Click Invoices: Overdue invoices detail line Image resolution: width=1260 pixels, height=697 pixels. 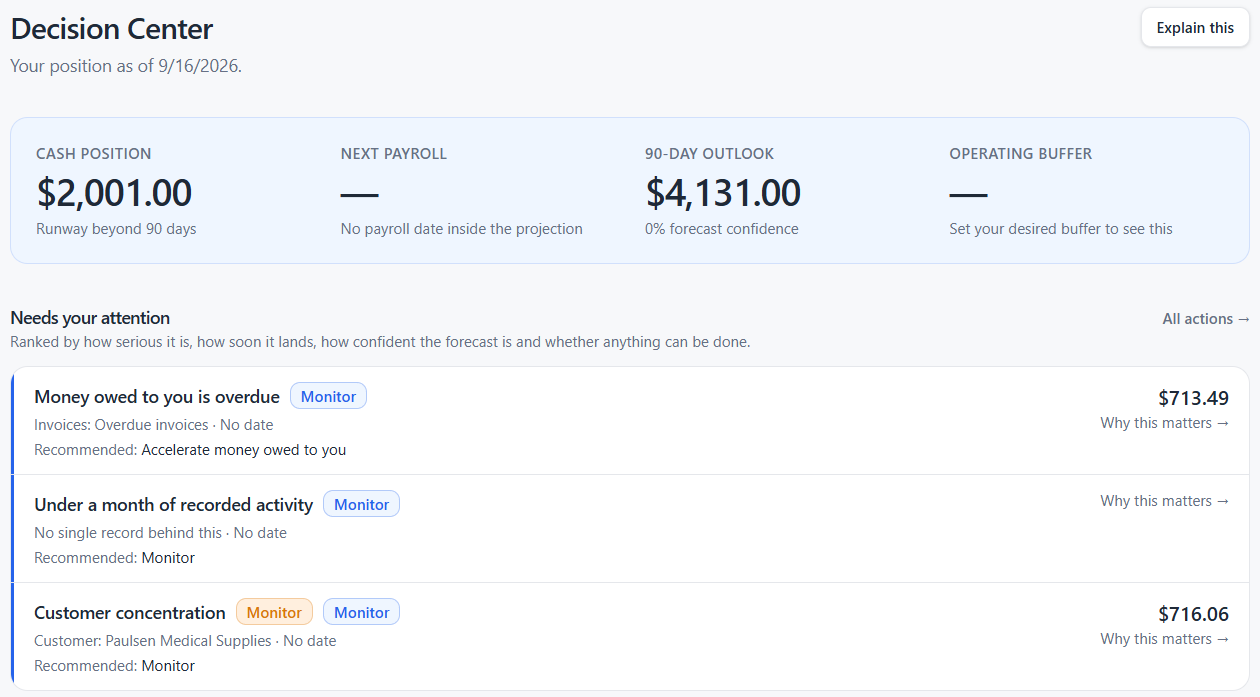tap(154, 425)
